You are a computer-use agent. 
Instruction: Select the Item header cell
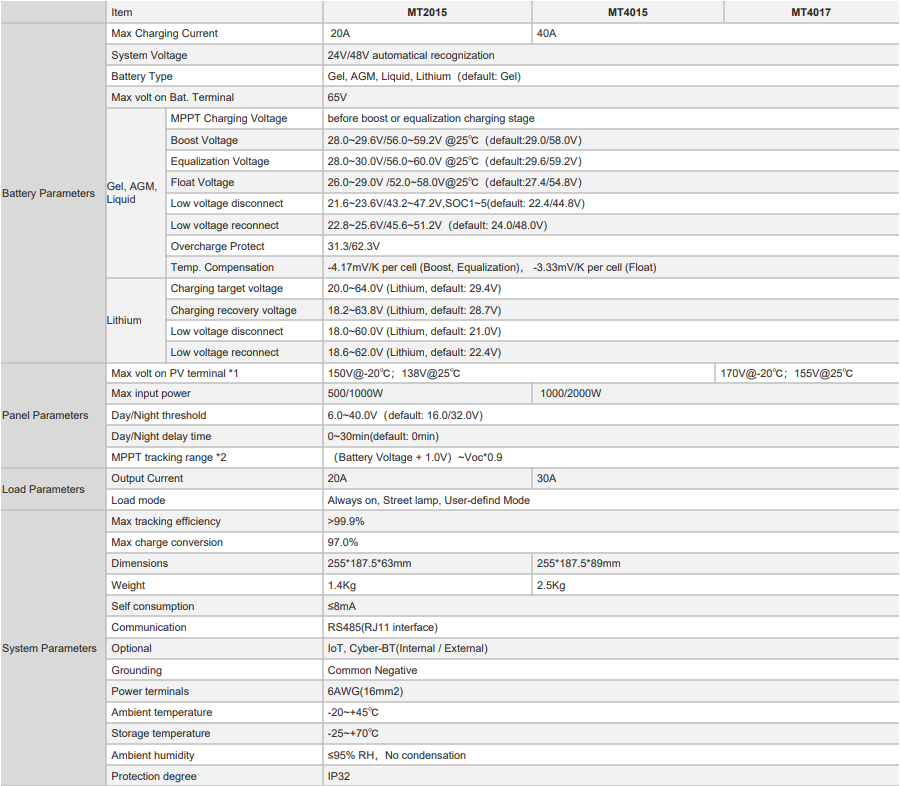214,12
